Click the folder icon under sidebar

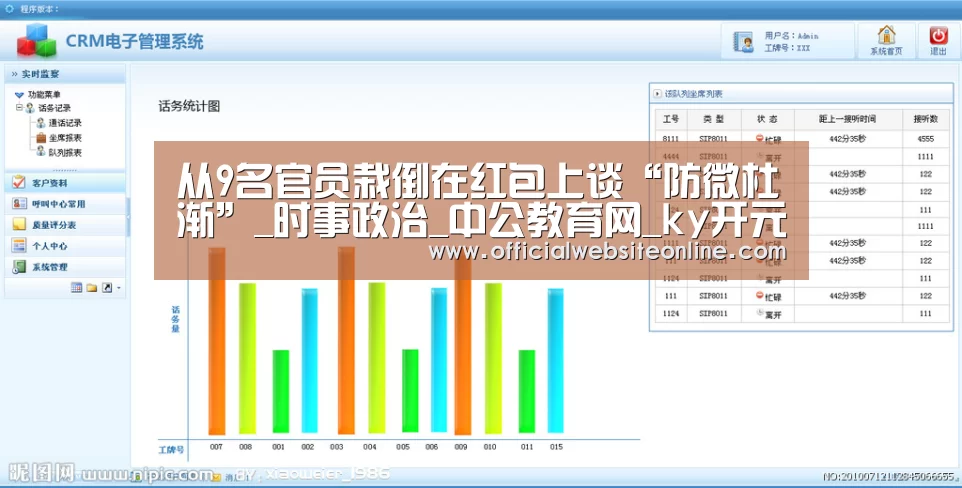pyautogui.click(x=91, y=287)
